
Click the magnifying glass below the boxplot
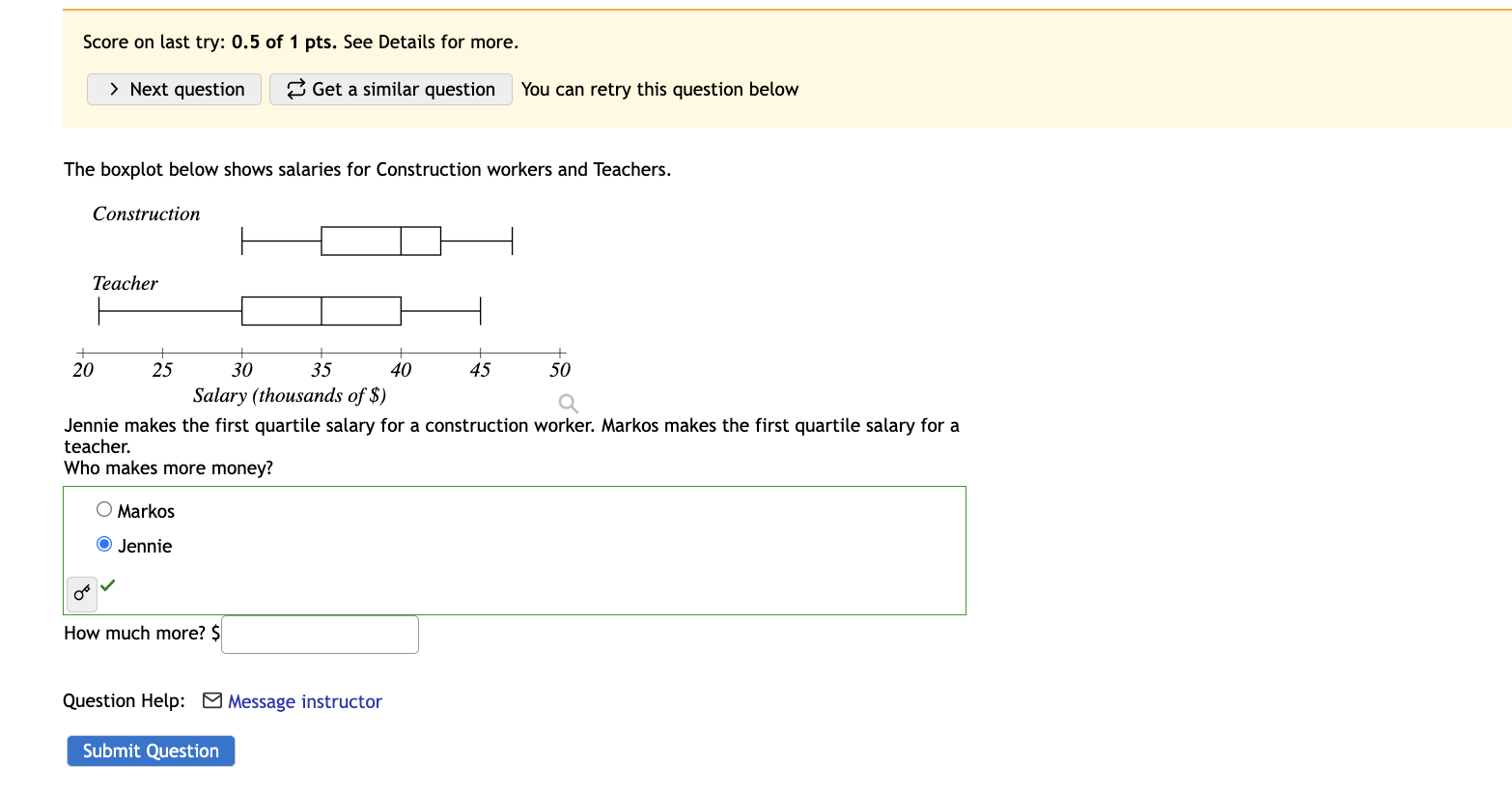(567, 403)
